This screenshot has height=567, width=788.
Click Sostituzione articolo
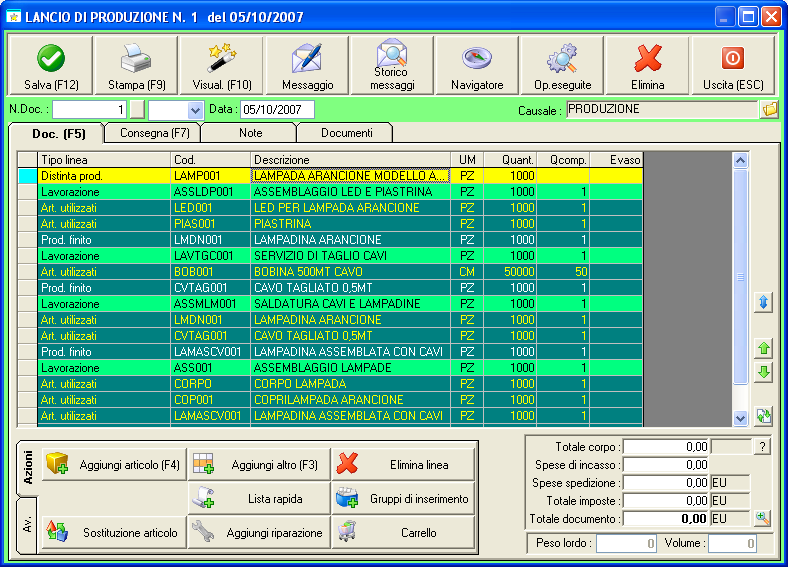click(x=114, y=532)
